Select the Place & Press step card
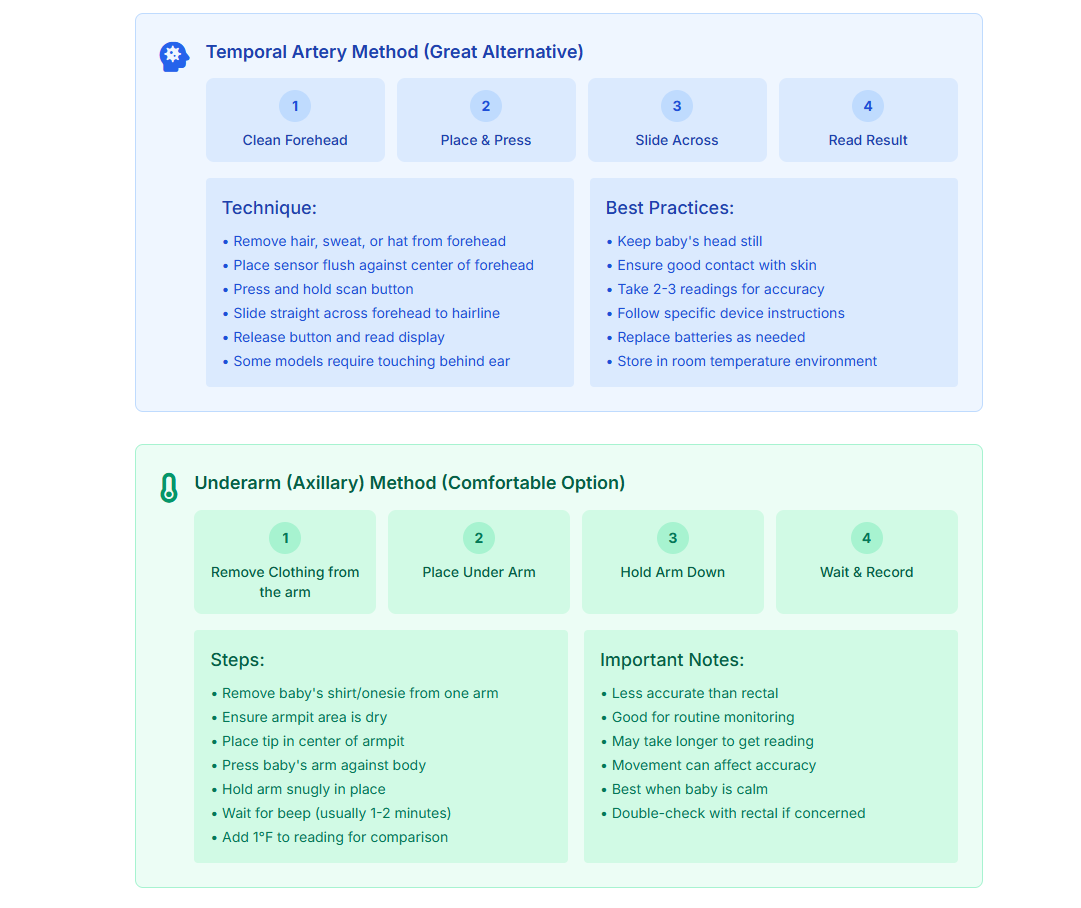 click(486, 120)
